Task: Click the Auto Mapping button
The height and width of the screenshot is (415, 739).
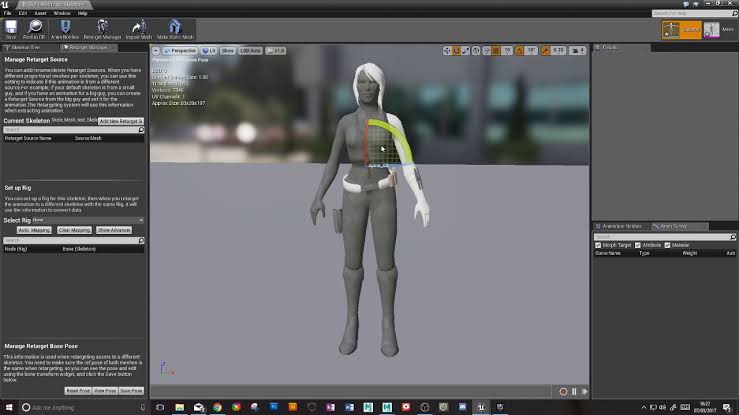Action: pyautogui.click(x=34, y=230)
